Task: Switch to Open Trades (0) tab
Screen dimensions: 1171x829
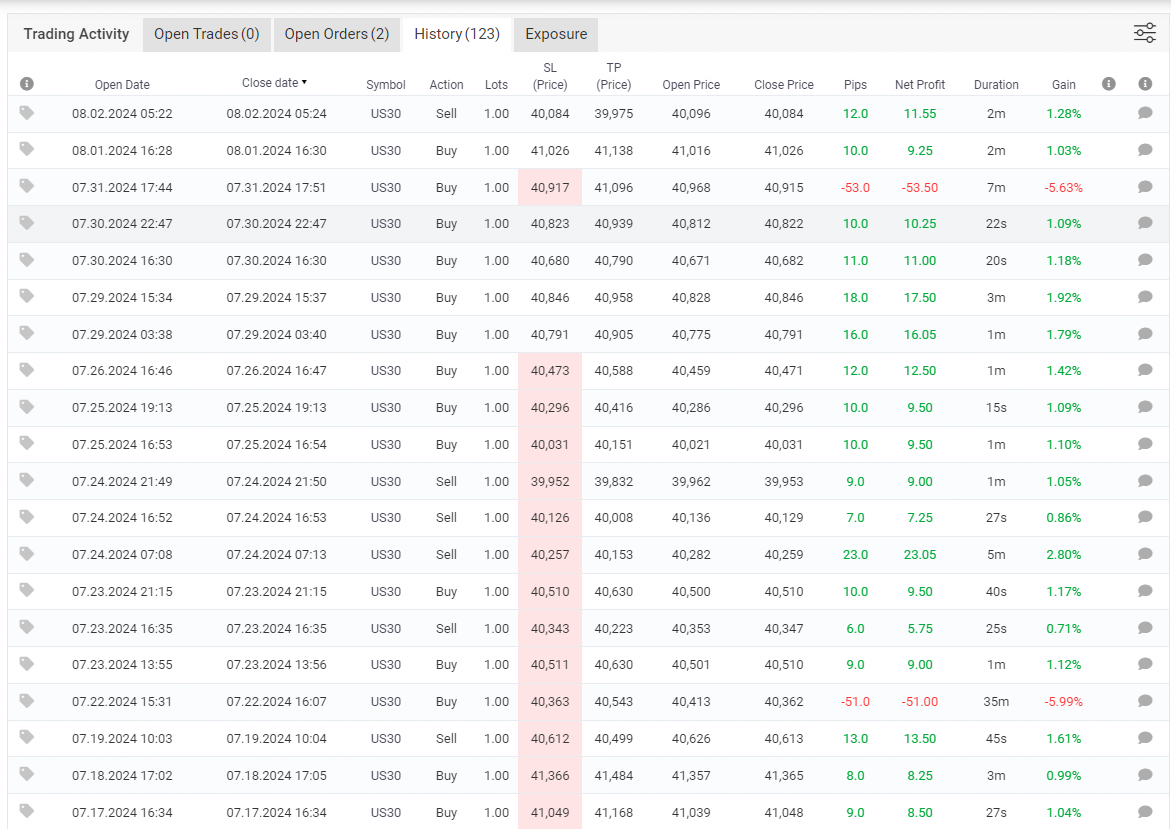Action: [x=206, y=34]
